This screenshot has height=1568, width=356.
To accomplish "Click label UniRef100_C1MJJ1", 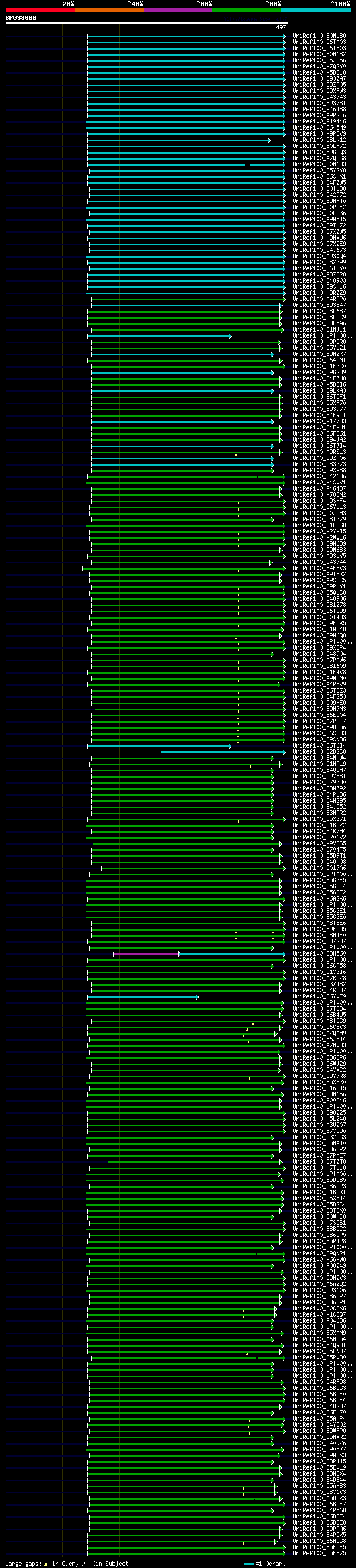I will (319, 330).
